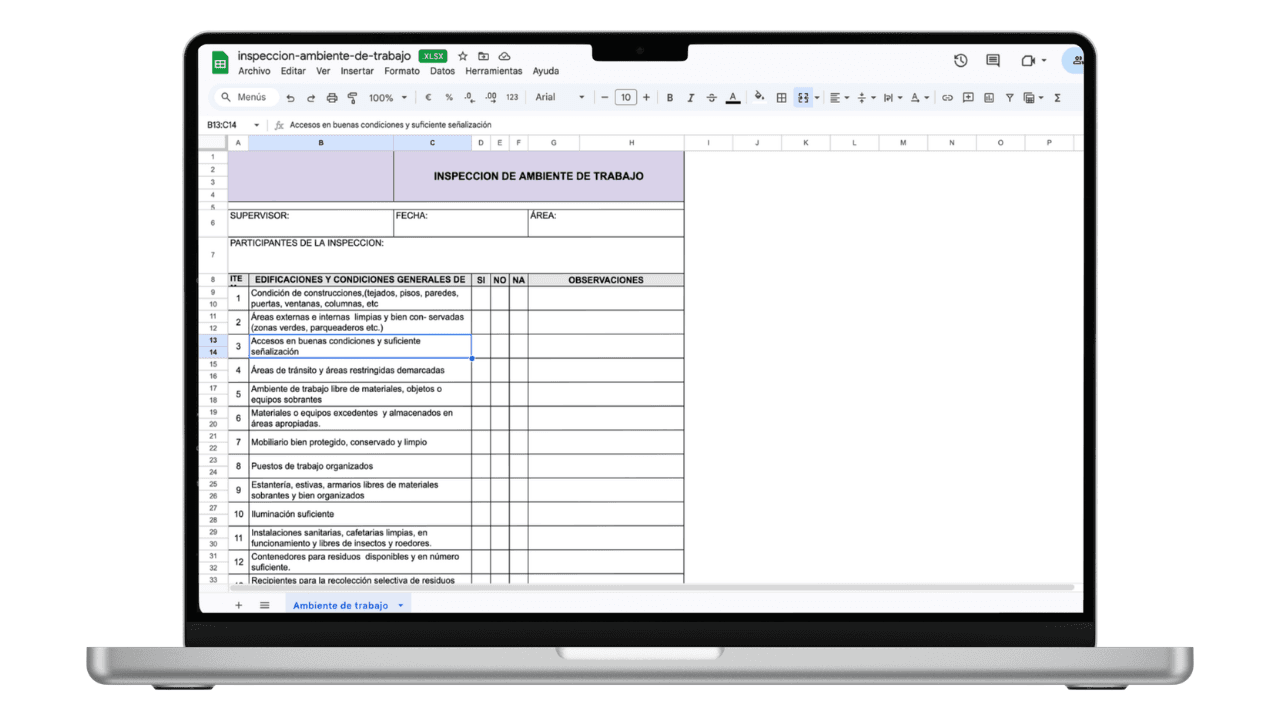The image size is (1280, 720).
Task: Toggle bold formatting
Action: point(670,97)
